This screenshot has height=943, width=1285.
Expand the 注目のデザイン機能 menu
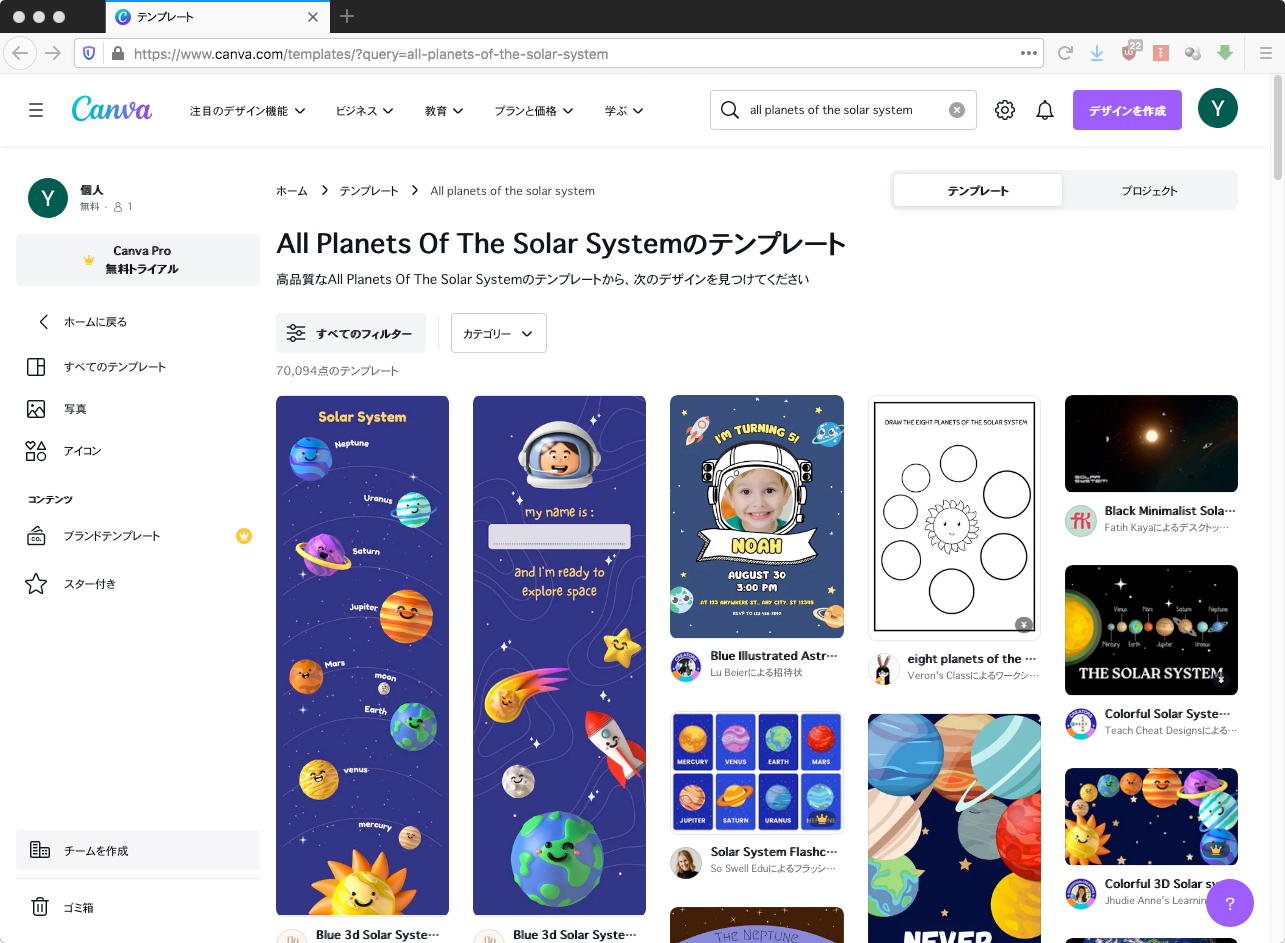point(247,110)
